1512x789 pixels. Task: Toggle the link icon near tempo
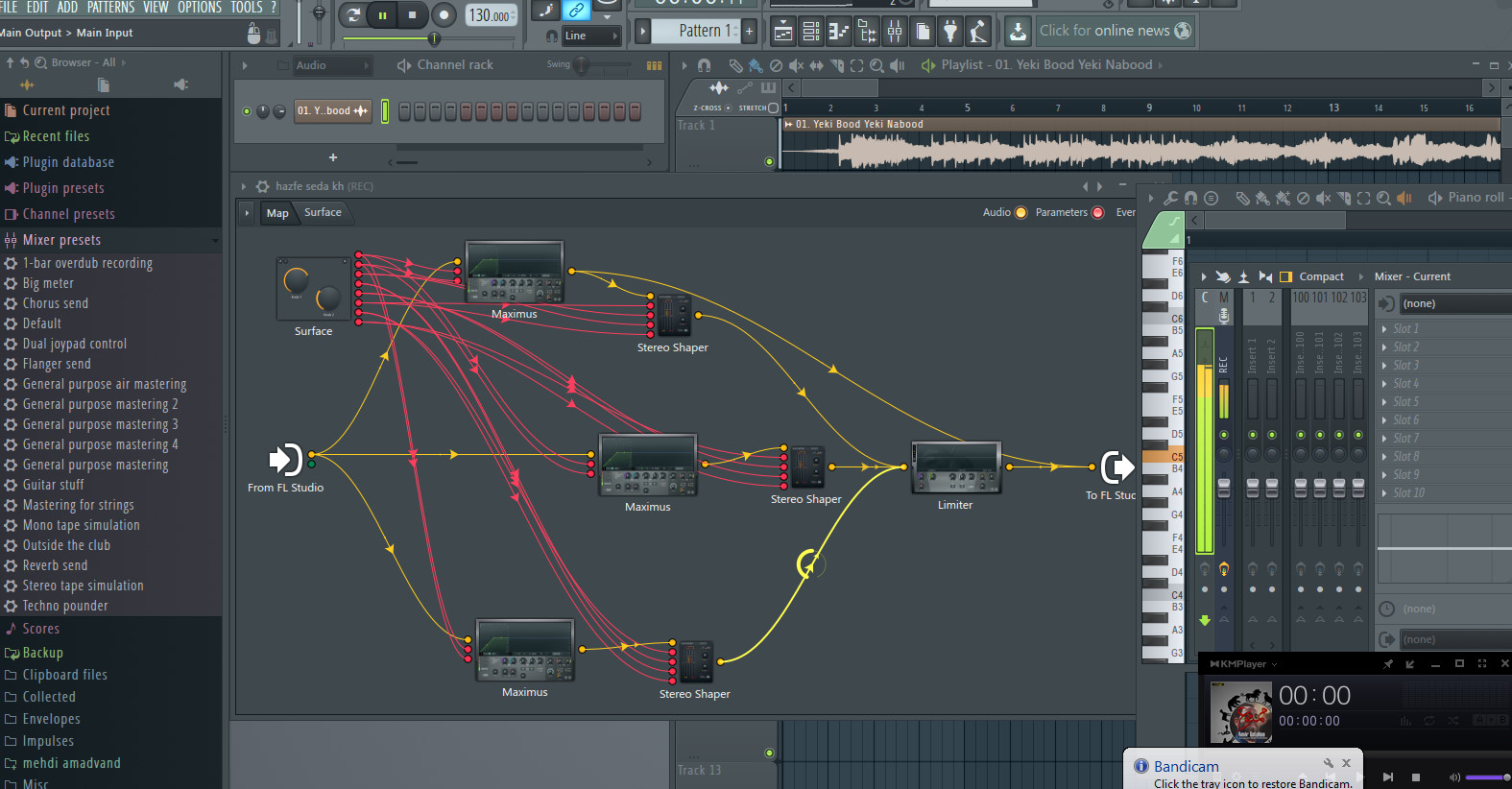coord(576,11)
